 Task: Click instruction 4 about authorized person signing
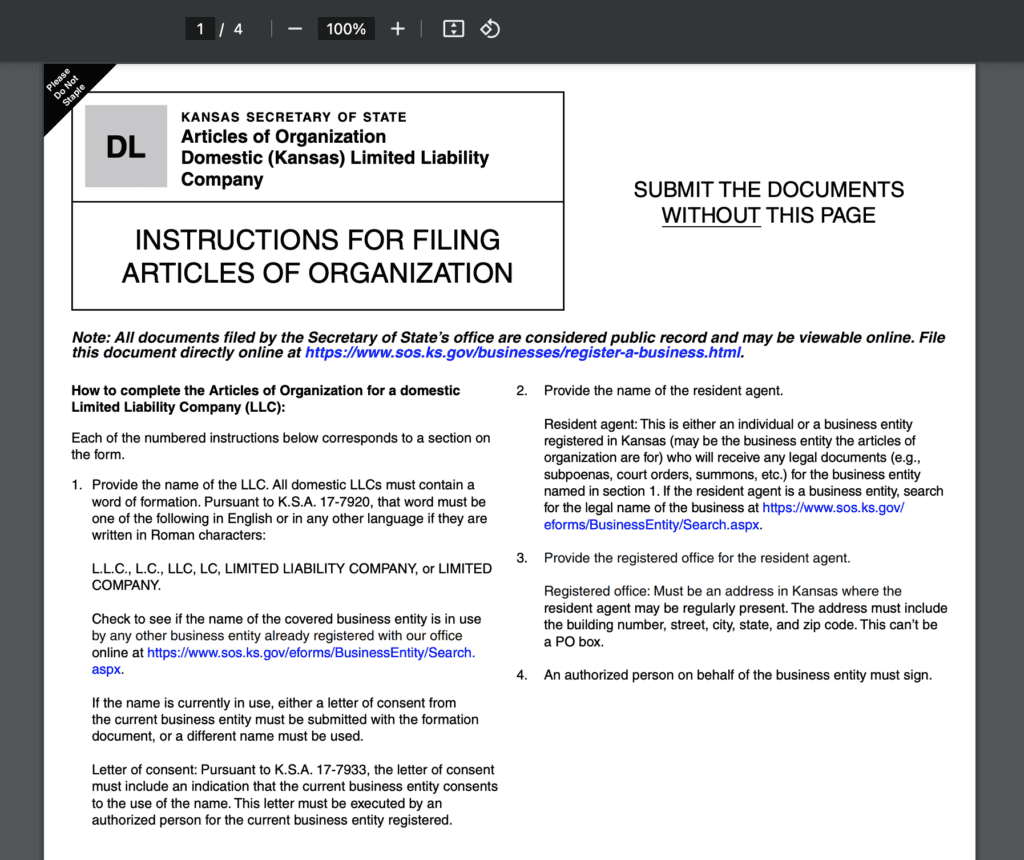click(x=737, y=674)
